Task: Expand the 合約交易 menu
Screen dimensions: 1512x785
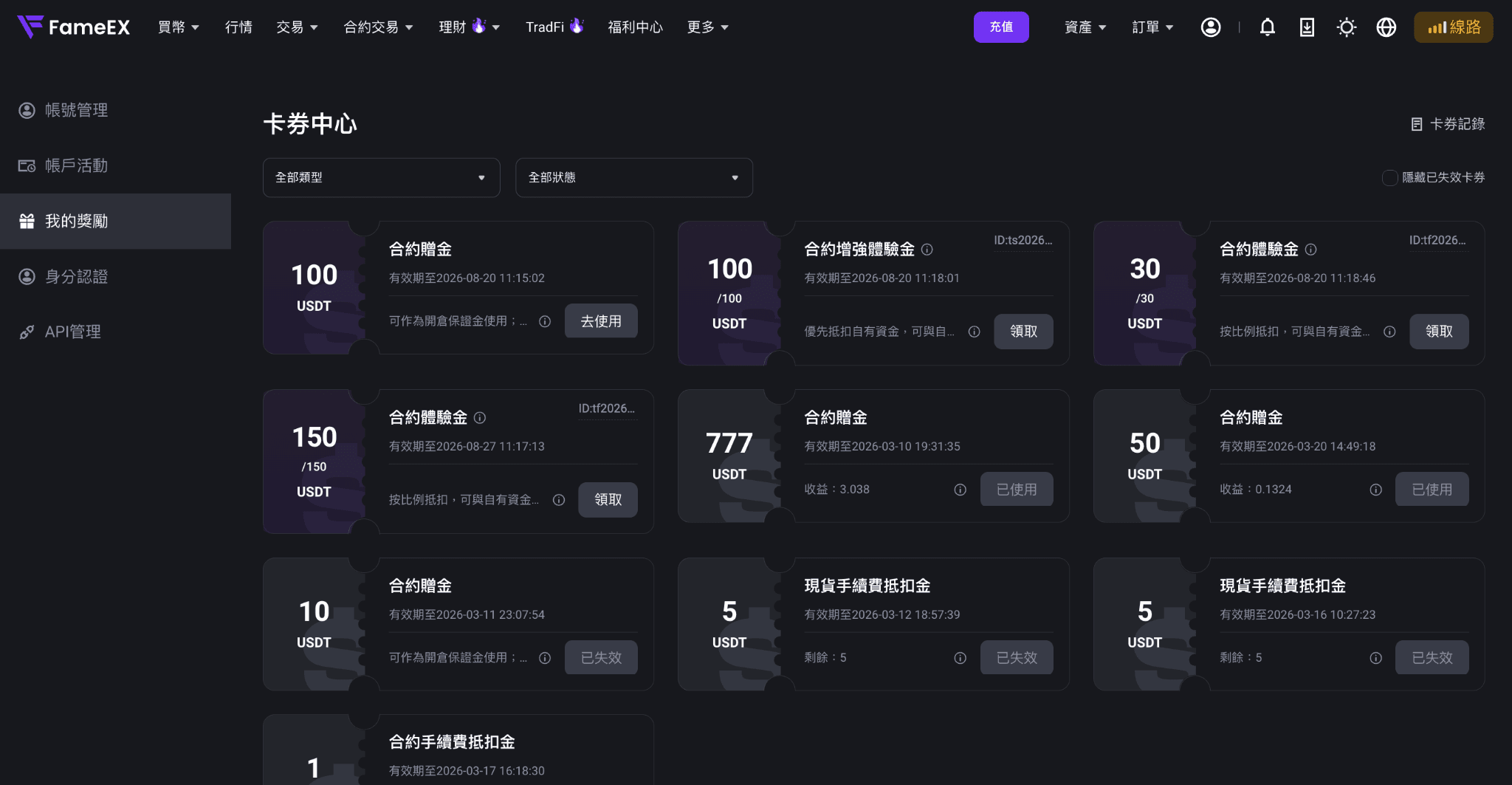Action: coord(379,27)
